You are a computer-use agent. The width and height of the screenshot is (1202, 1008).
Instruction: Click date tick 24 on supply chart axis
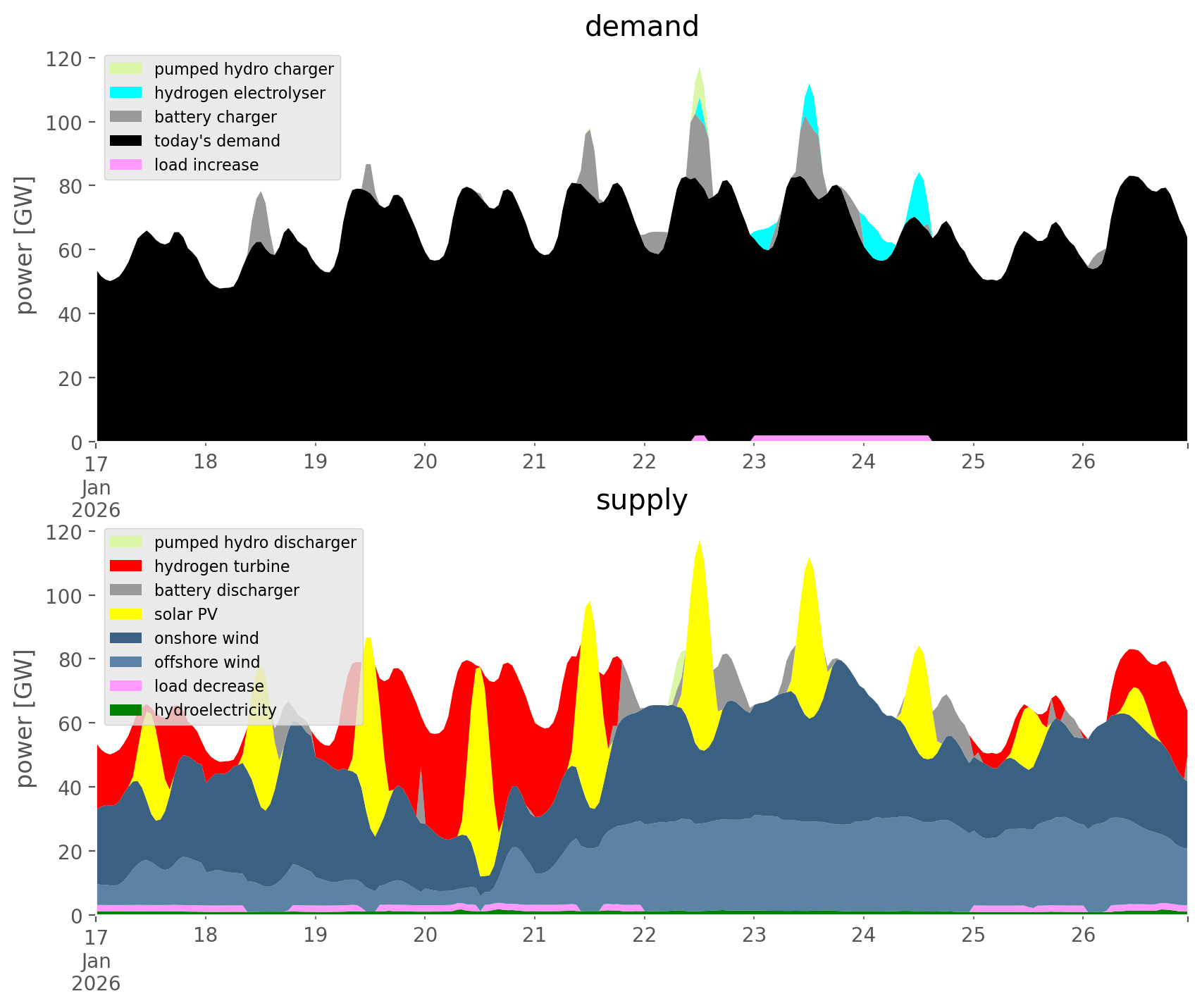tap(863, 935)
